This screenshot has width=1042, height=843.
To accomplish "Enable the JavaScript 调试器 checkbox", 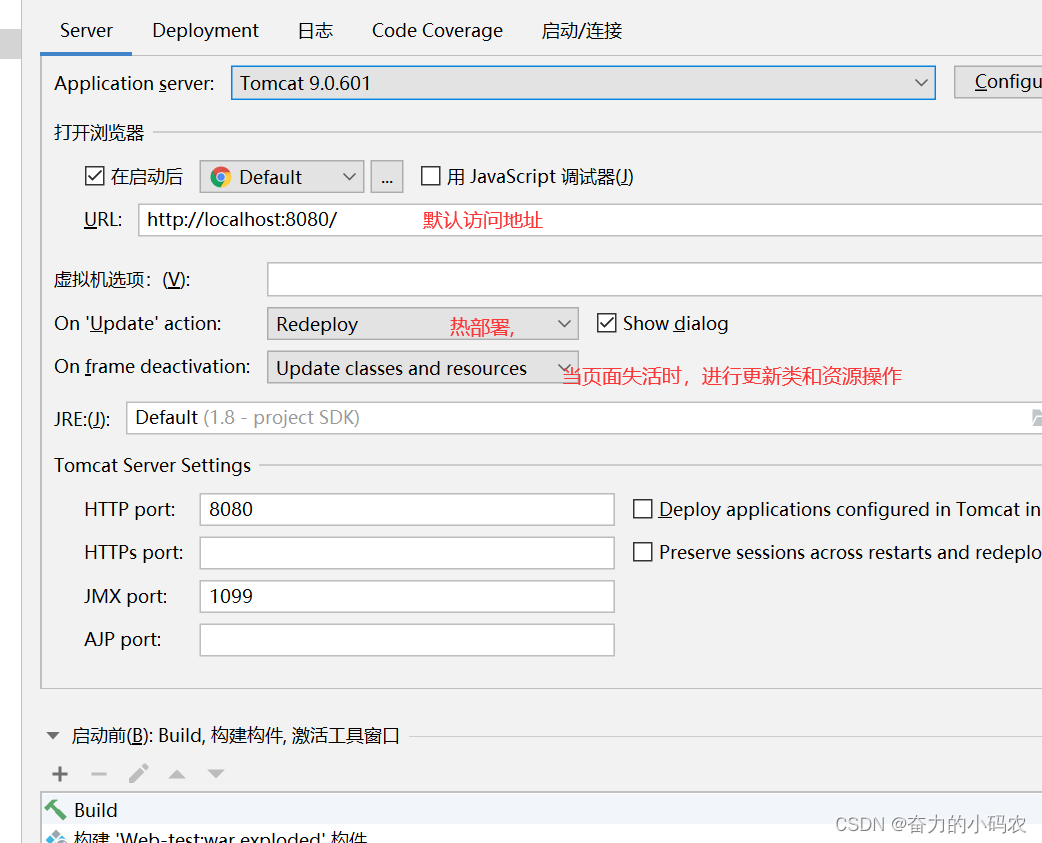I will click(431, 176).
